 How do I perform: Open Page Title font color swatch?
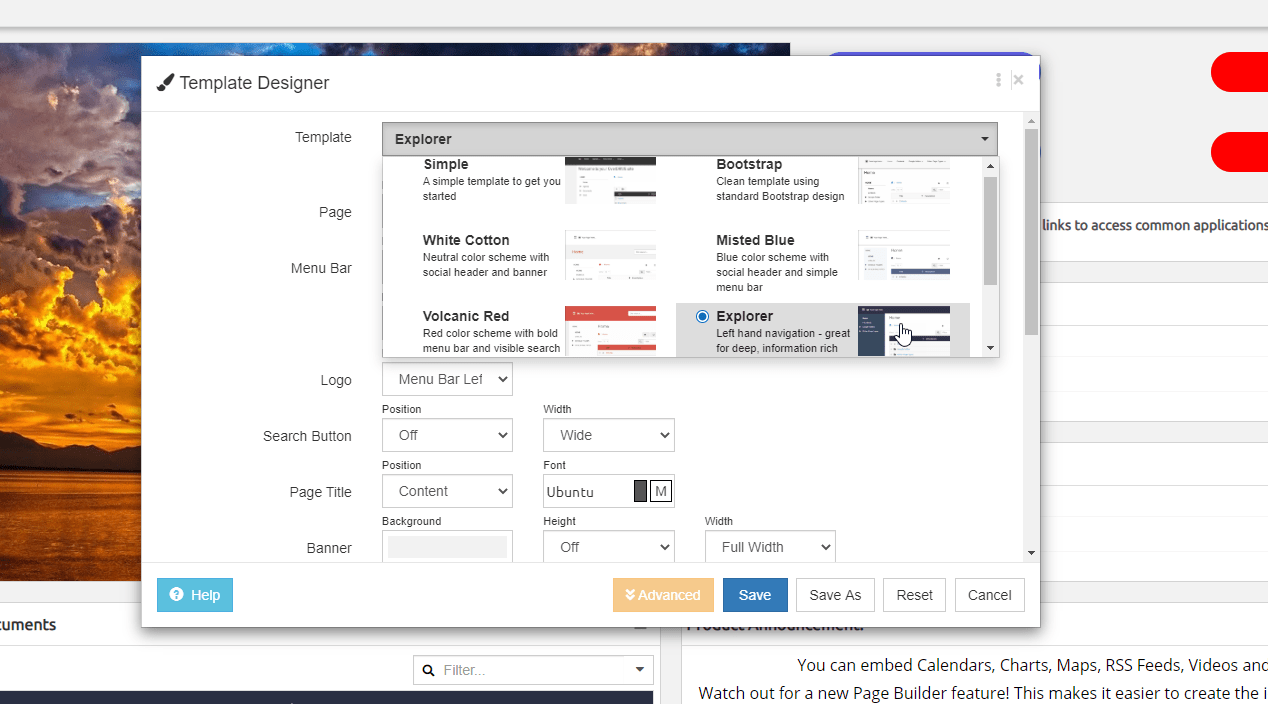coord(641,491)
